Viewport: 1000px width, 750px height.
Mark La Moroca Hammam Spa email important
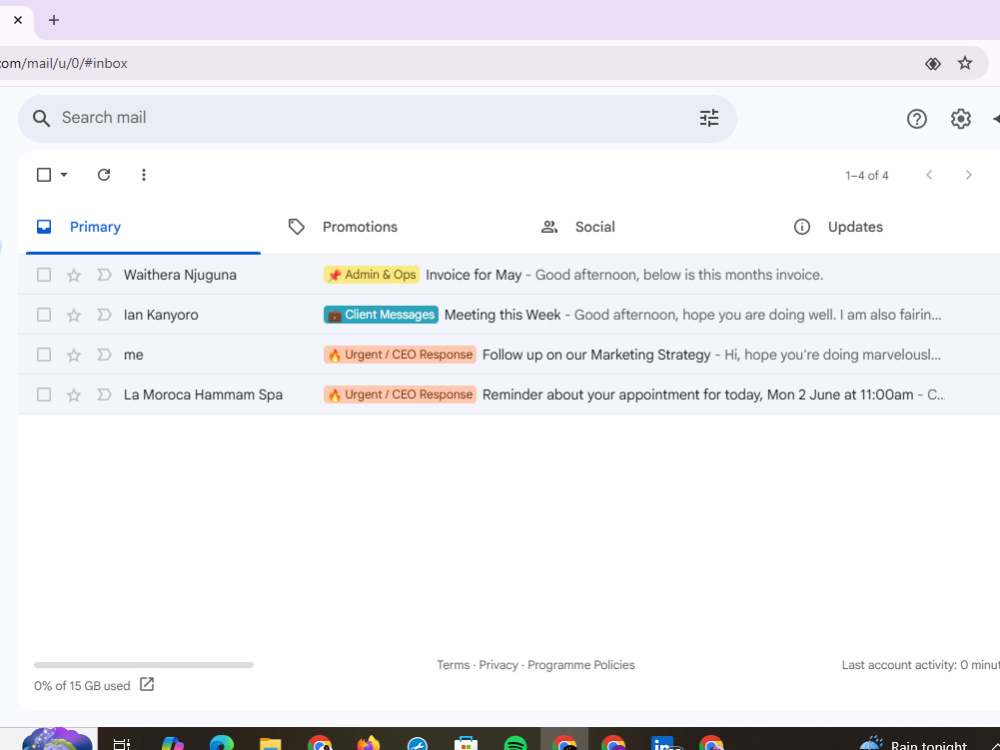(x=104, y=395)
